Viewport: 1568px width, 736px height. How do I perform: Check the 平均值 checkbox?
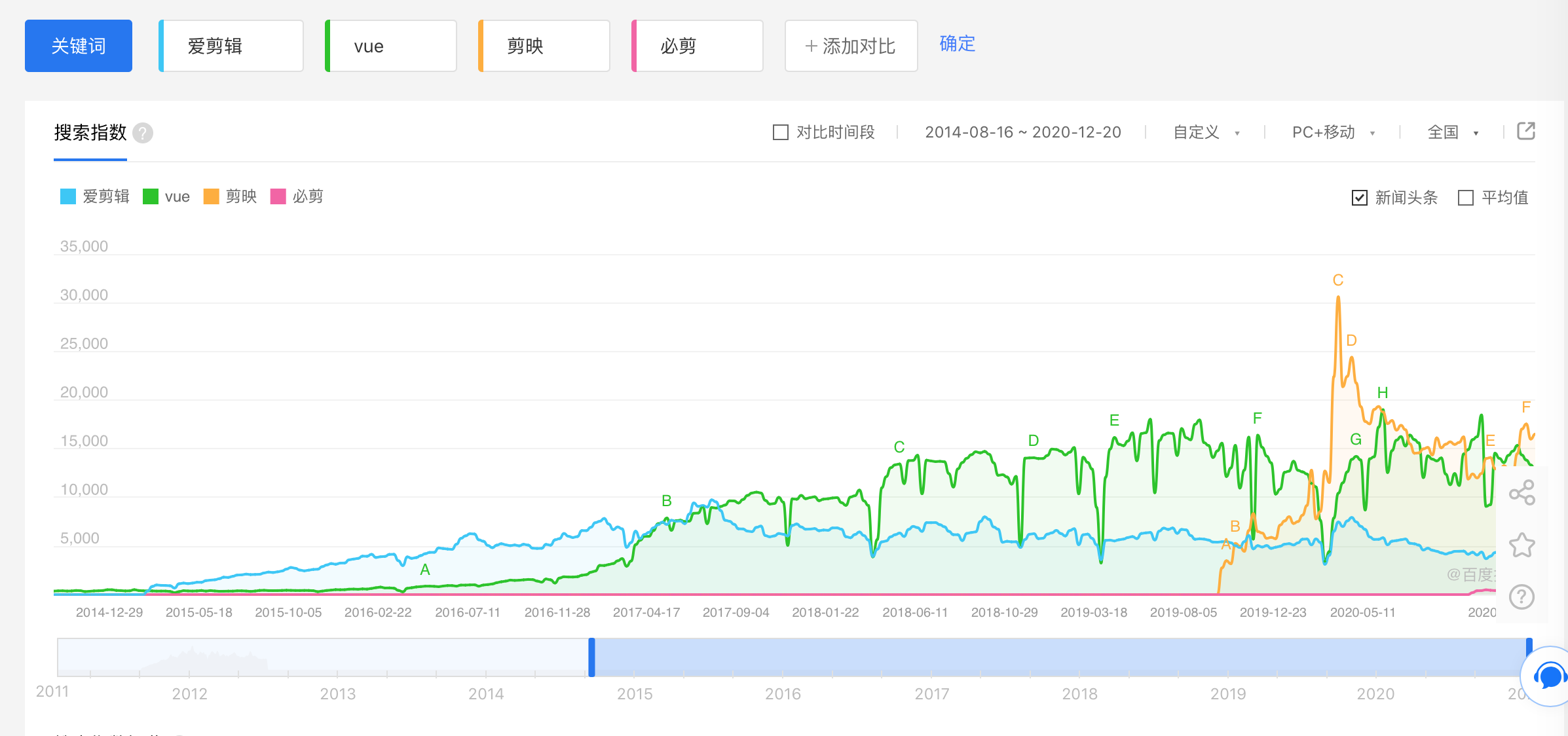point(1467,197)
